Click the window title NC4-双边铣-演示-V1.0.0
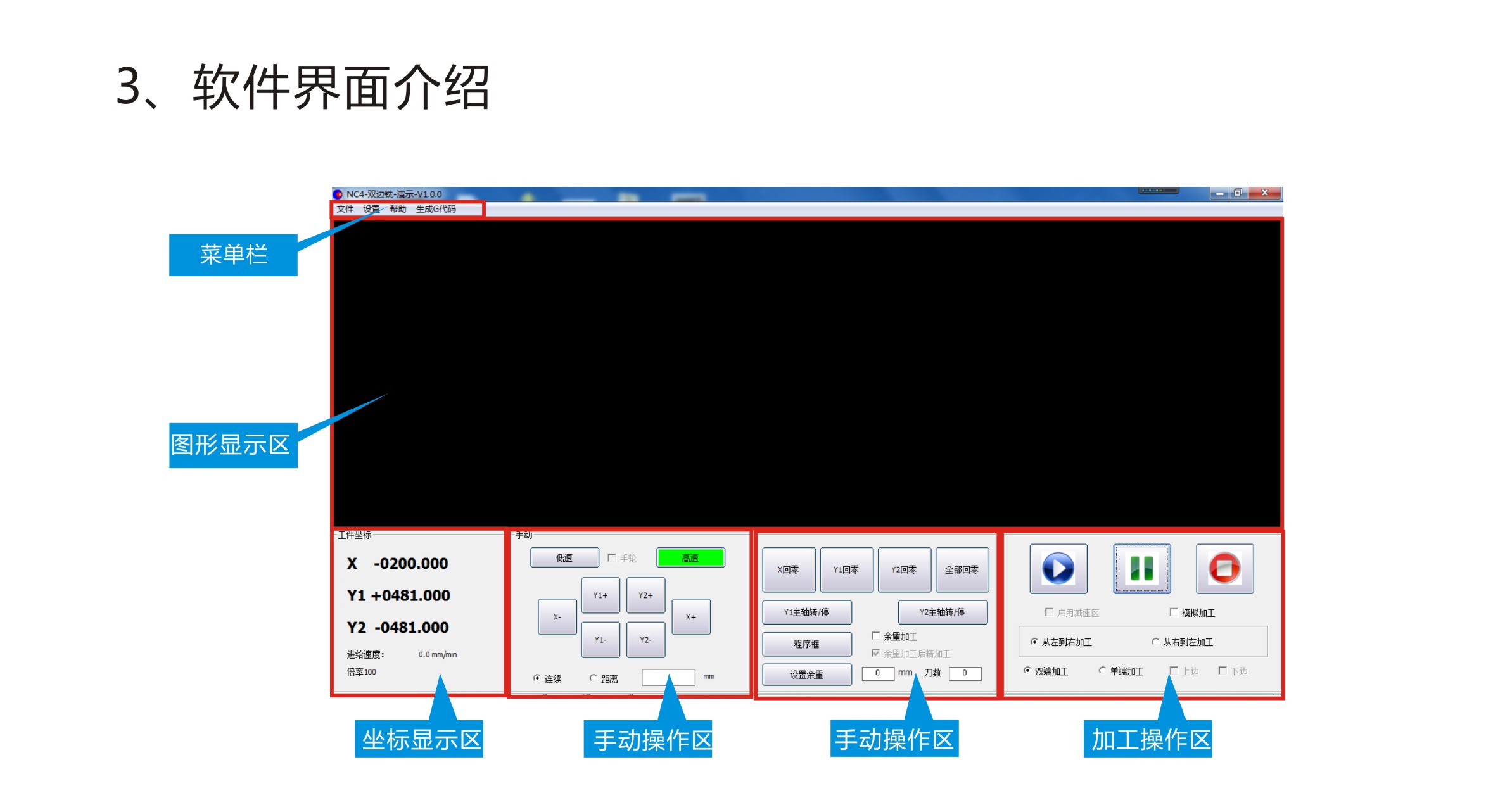 point(394,194)
